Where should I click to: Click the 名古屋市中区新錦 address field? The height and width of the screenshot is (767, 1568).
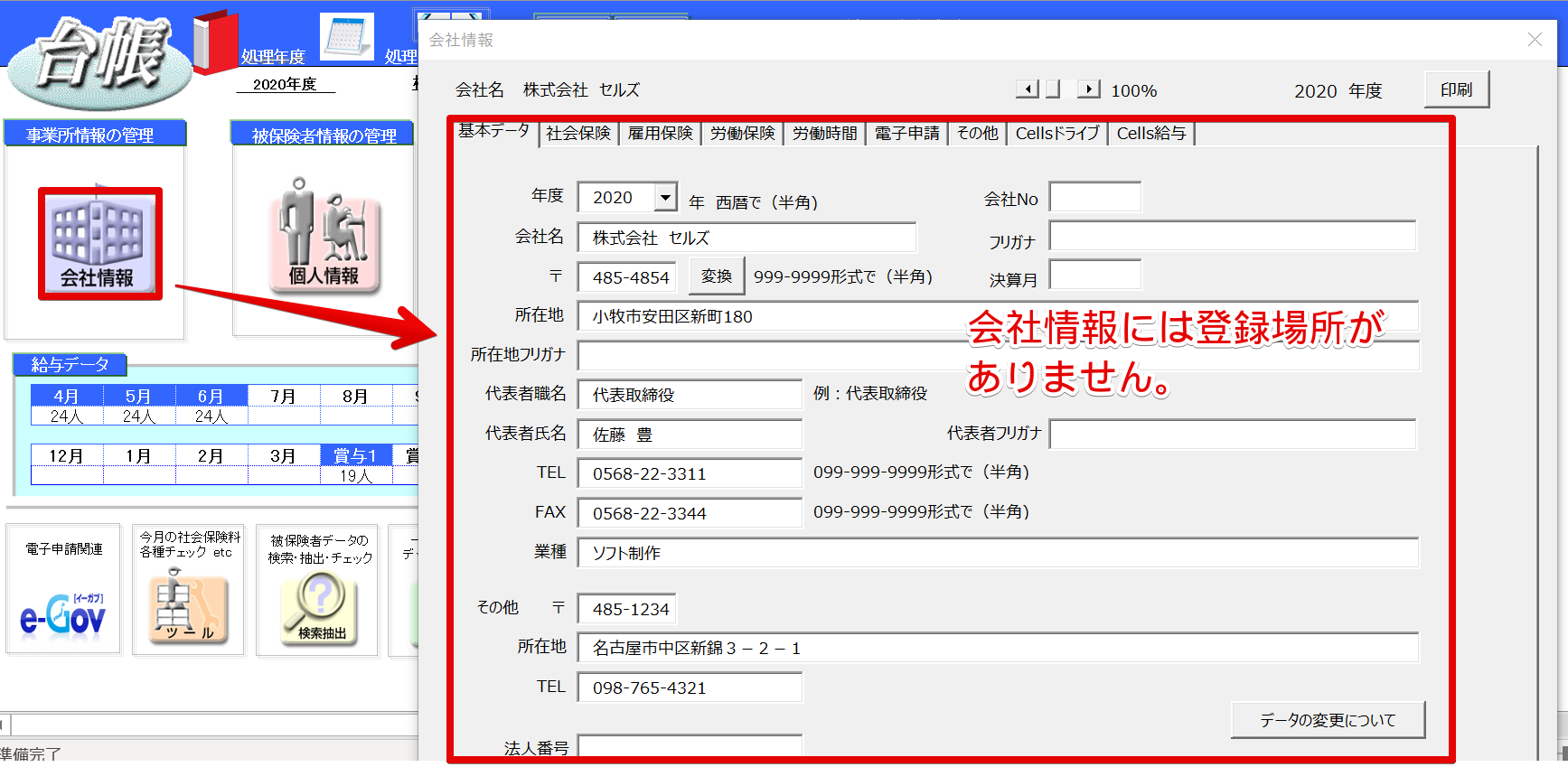click(998, 648)
